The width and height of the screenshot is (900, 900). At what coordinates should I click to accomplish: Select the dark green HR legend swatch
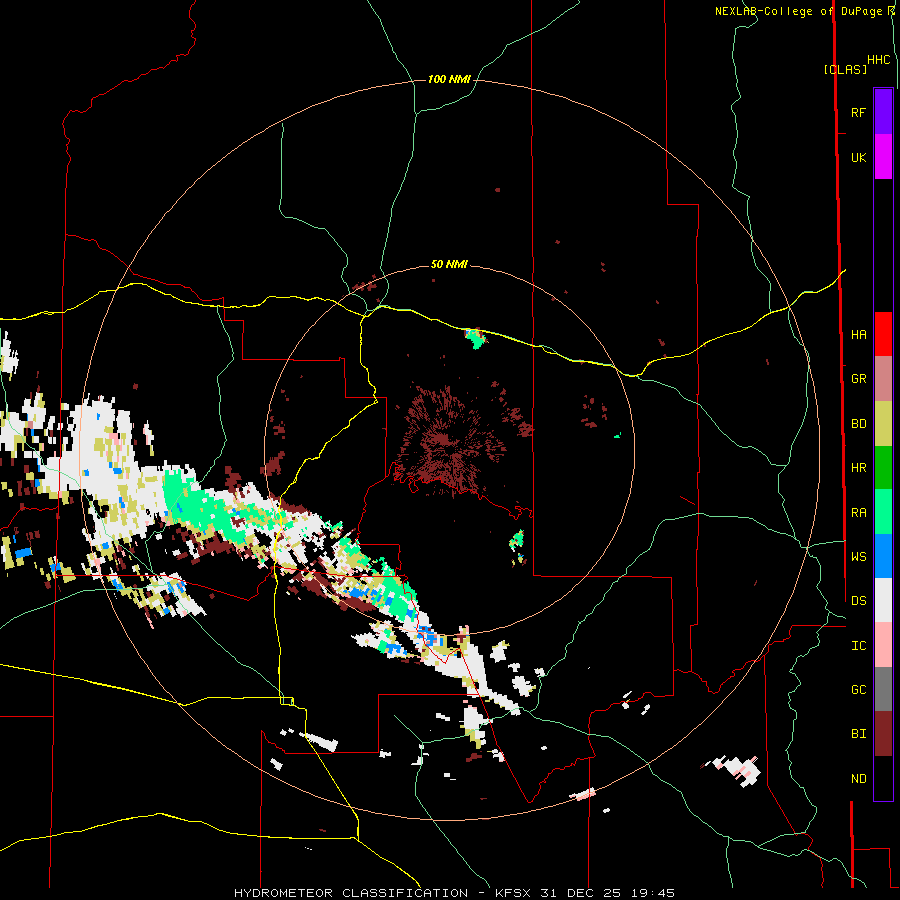(x=883, y=468)
